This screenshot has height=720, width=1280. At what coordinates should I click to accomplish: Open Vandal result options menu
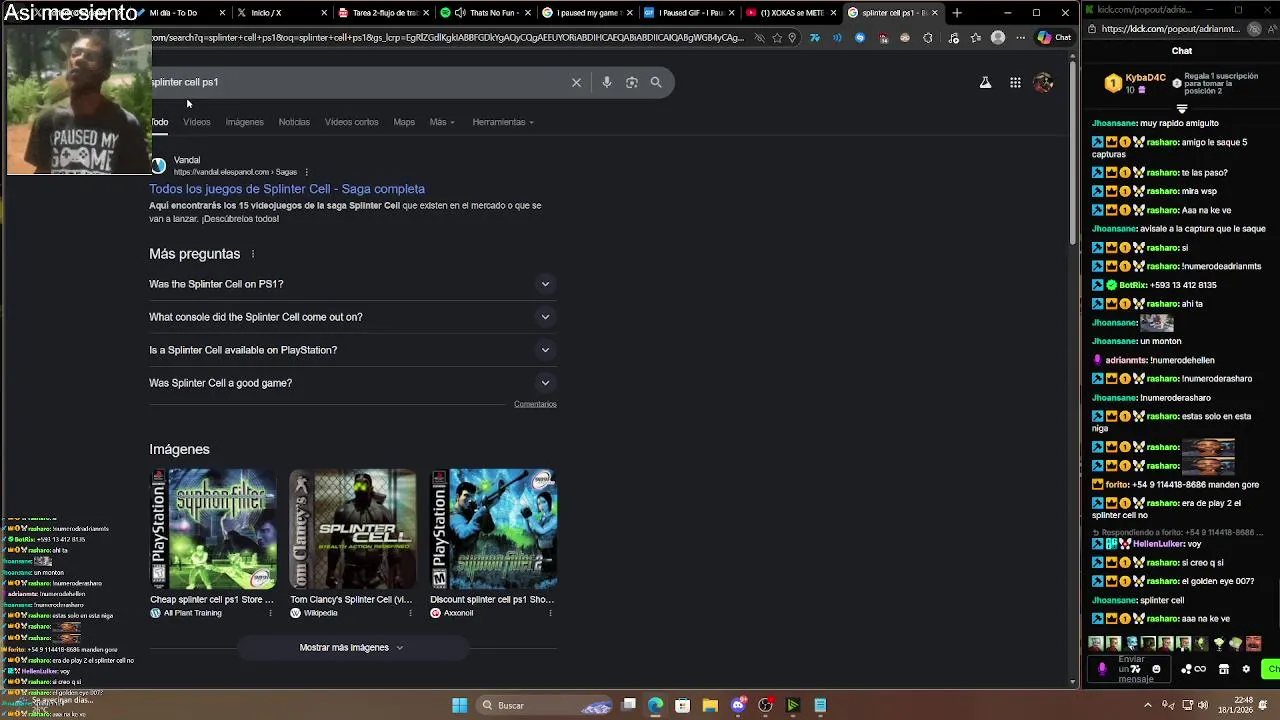[306, 172]
